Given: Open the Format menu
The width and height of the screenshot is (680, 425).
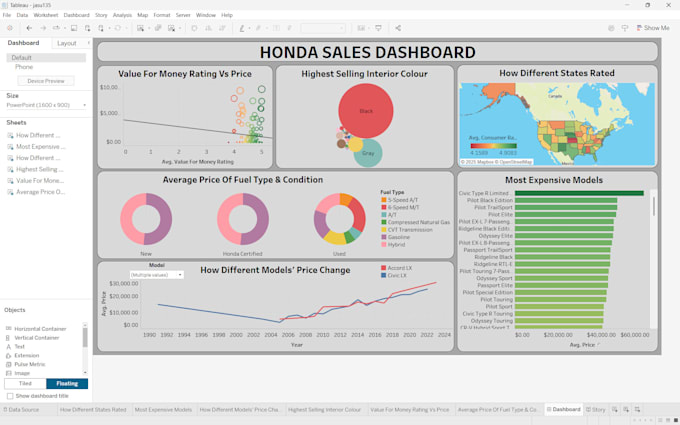Looking at the screenshot, I should 162,15.
